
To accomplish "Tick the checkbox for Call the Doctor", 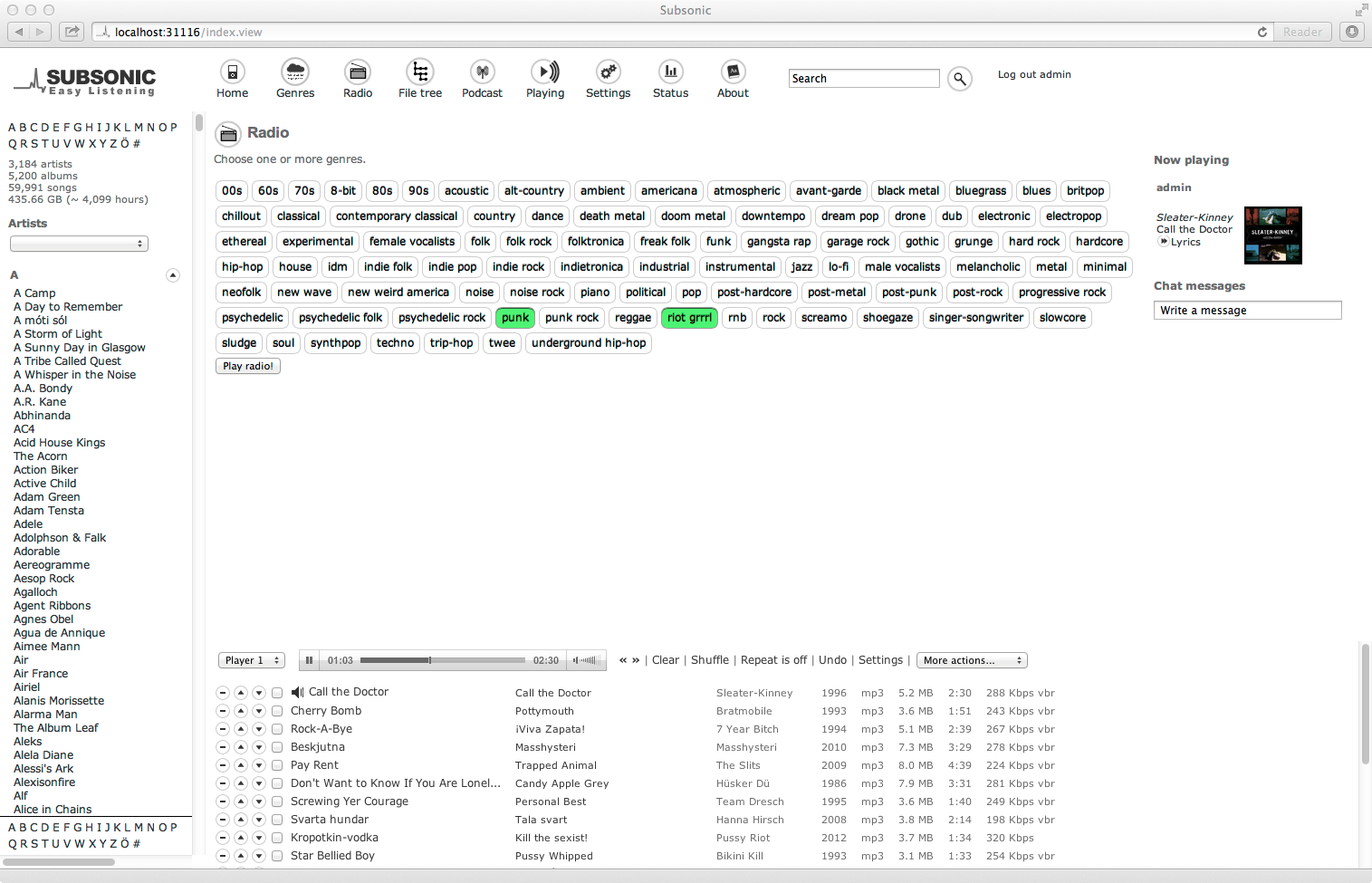I will (x=277, y=693).
